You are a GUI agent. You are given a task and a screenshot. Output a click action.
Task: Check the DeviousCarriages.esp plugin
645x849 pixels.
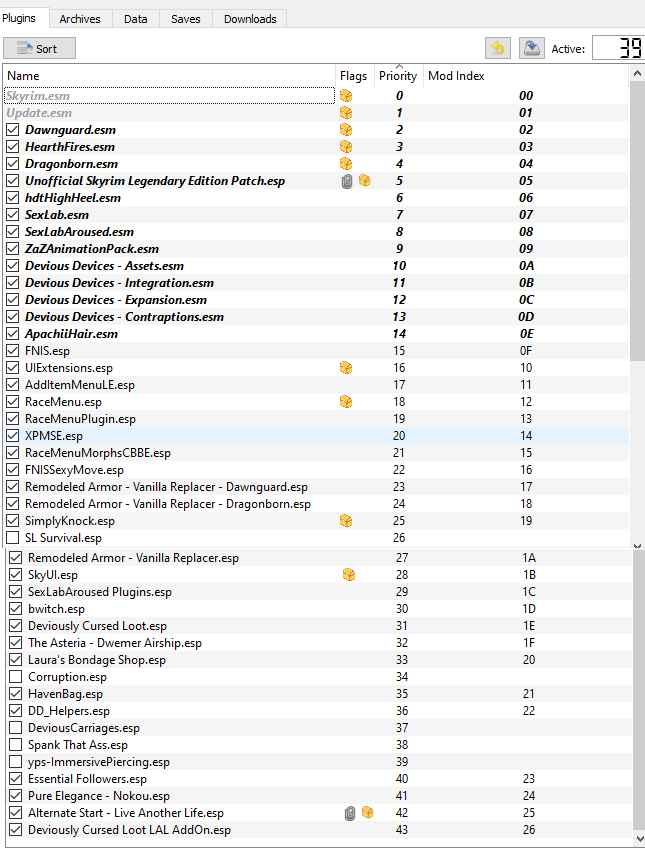16,728
